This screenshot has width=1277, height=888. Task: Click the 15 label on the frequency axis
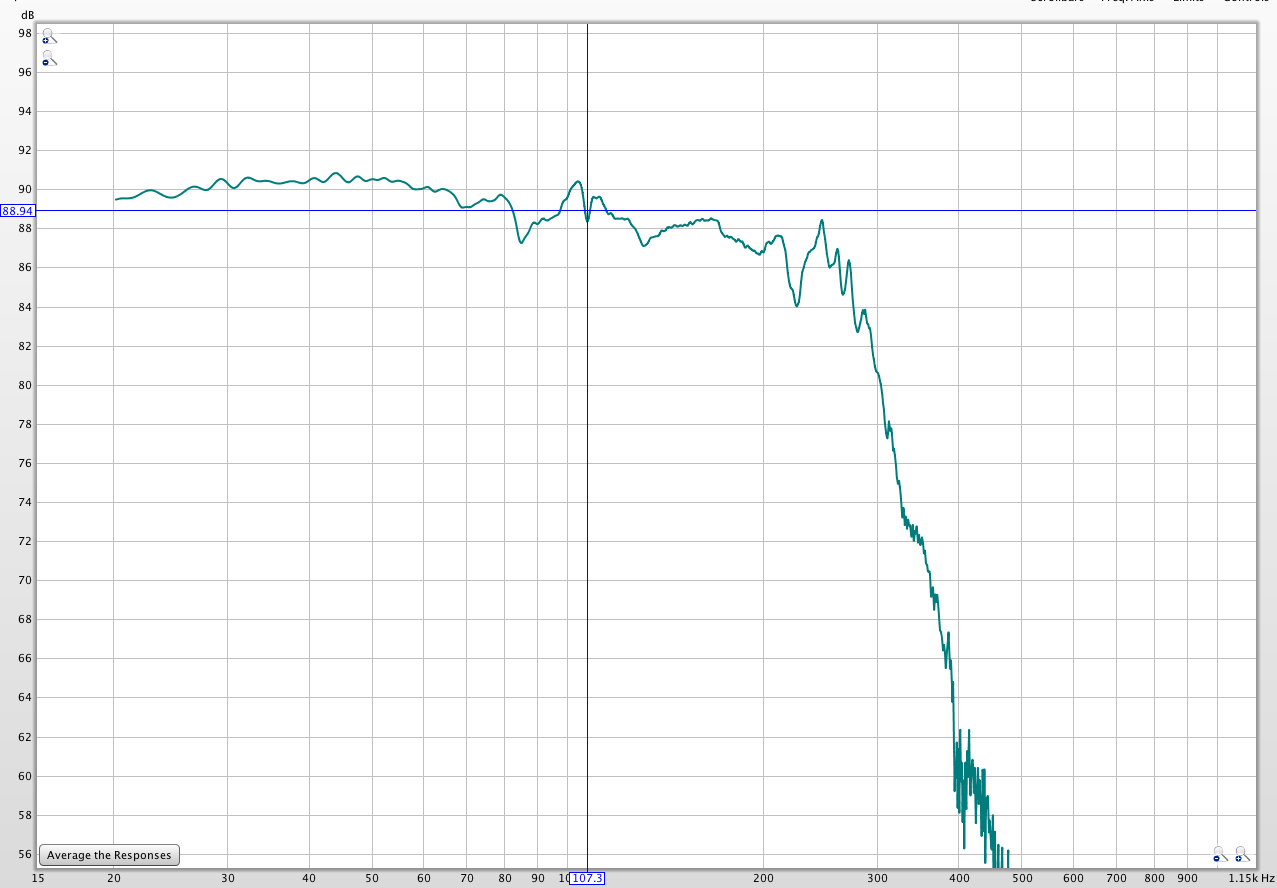coord(38,878)
